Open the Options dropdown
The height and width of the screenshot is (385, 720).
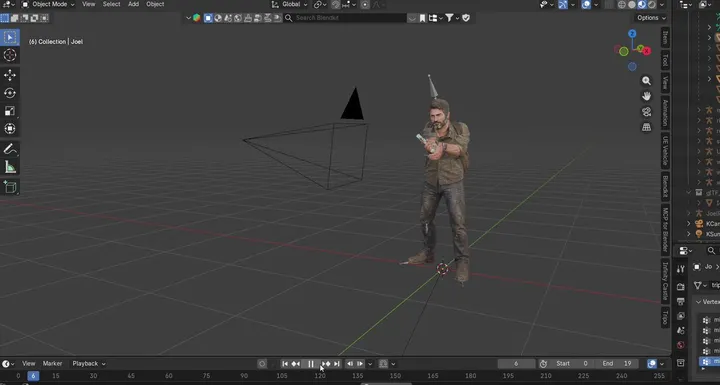pyautogui.click(x=651, y=18)
